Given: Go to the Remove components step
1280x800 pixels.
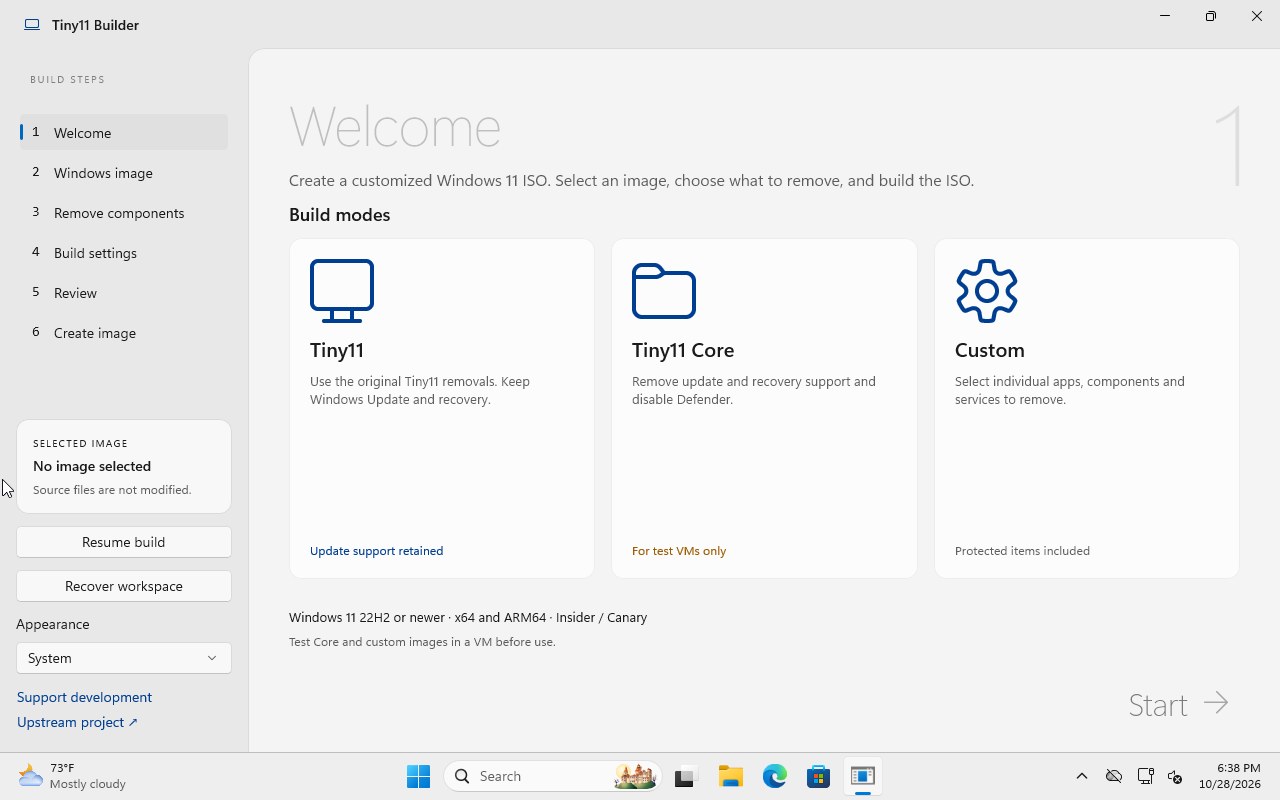Looking at the screenshot, I should [124, 213].
